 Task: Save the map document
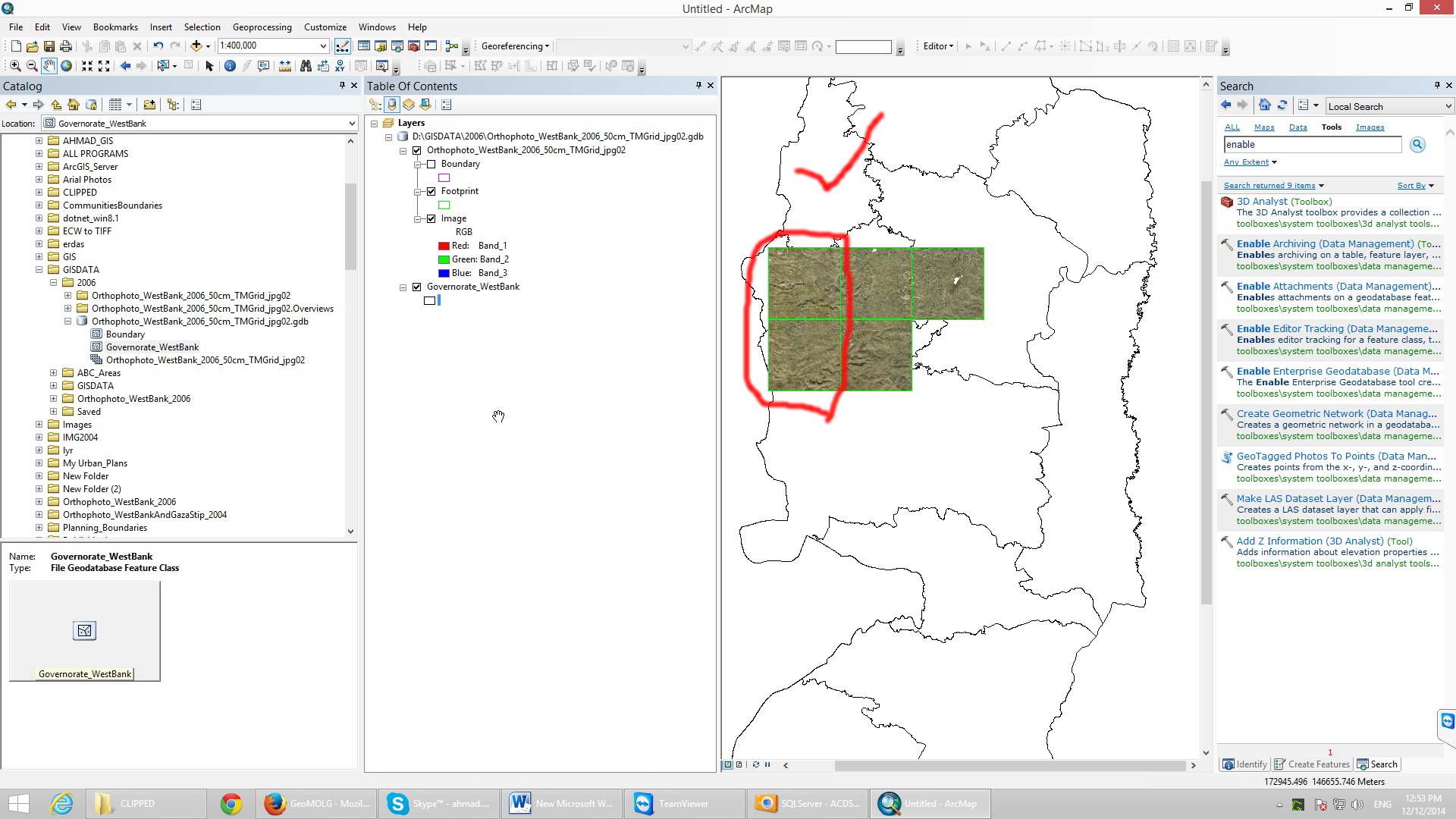49,46
